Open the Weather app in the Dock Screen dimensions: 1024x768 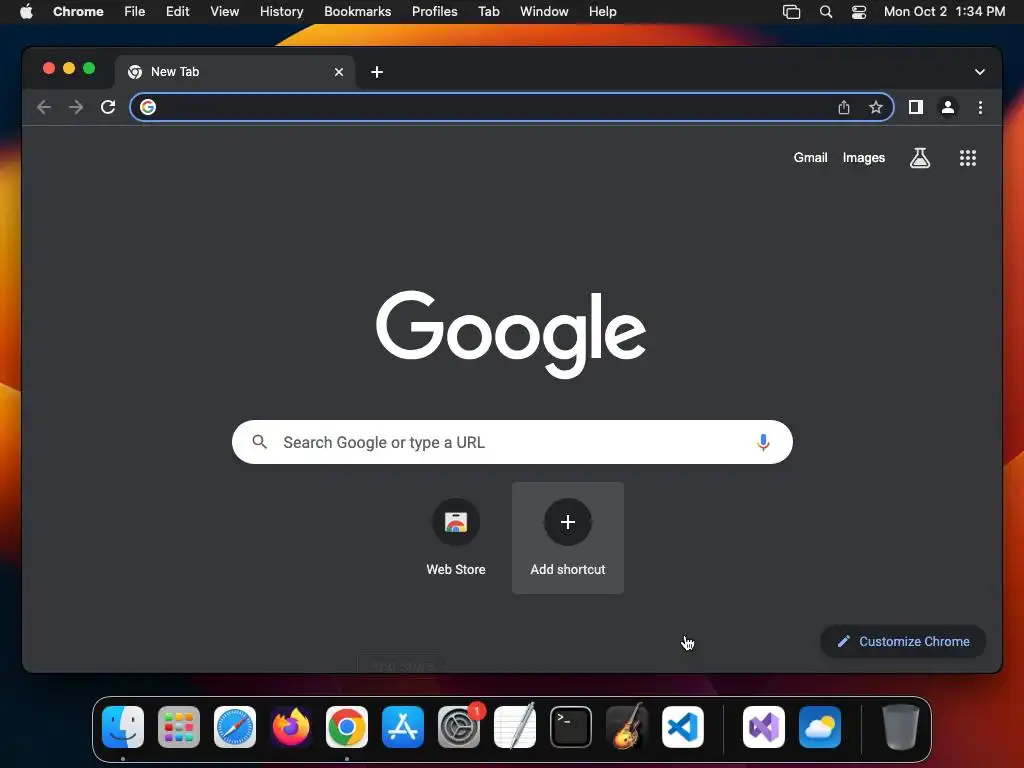coord(820,727)
